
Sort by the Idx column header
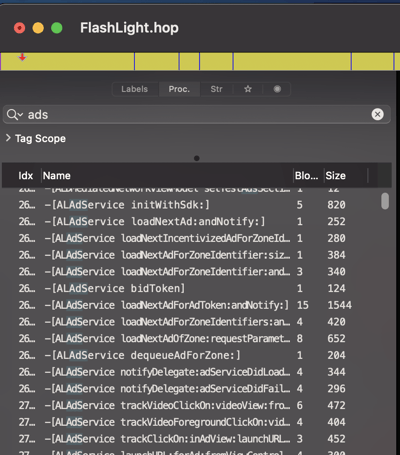25,176
